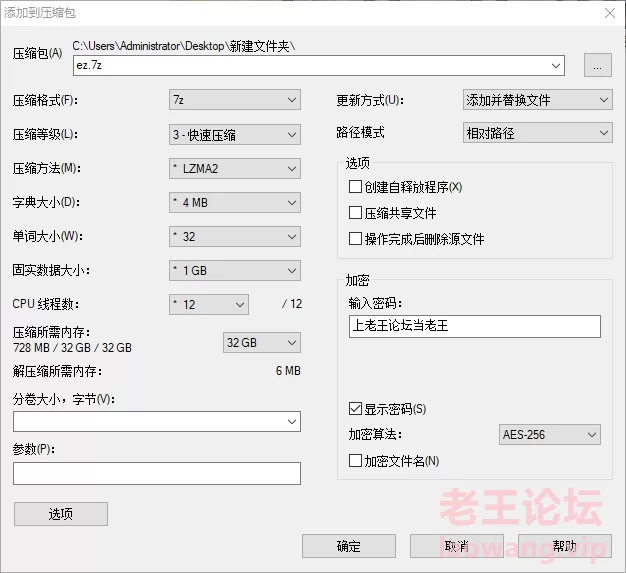Click the / 12 thread count text

point(292,304)
